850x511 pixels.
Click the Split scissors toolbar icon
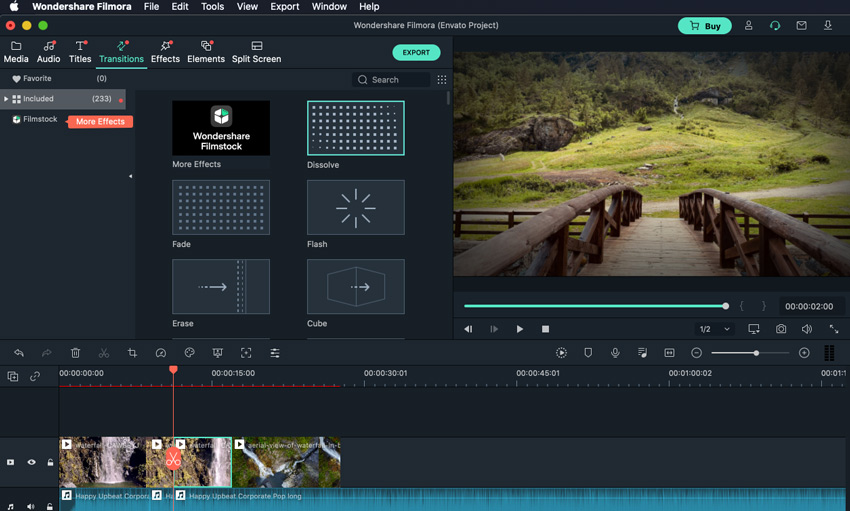tap(104, 353)
